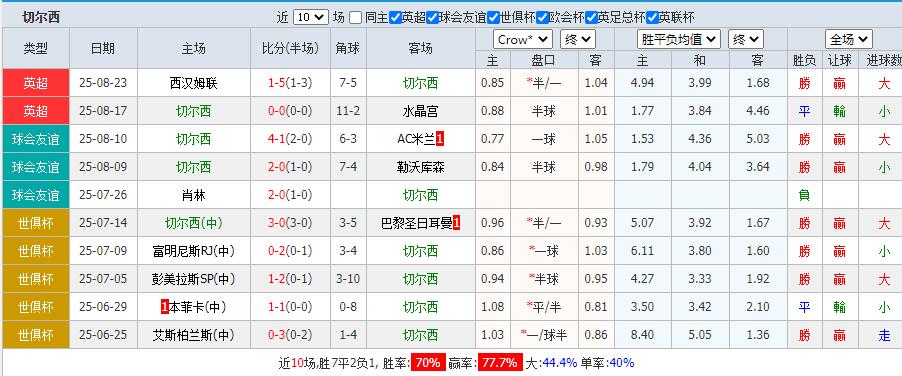Click the 让球 column header
Image resolution: width=902 pixels, height=376 pixels.
[839, 60]
